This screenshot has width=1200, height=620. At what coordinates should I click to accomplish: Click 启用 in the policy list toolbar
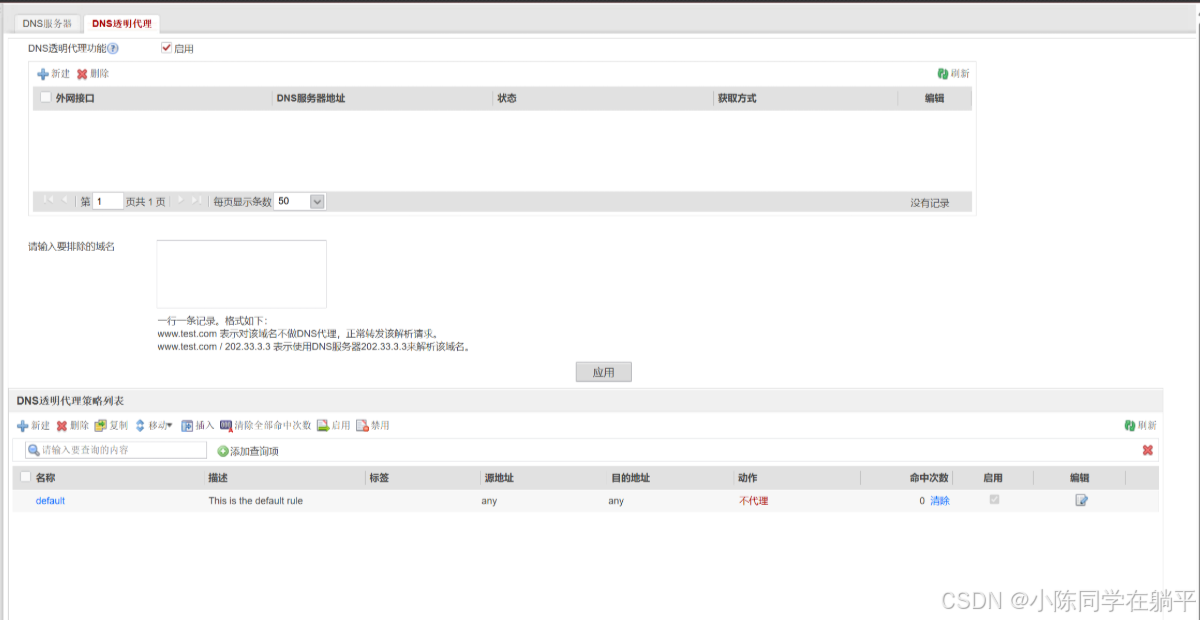pyautogui.click(x=333, y=426)
